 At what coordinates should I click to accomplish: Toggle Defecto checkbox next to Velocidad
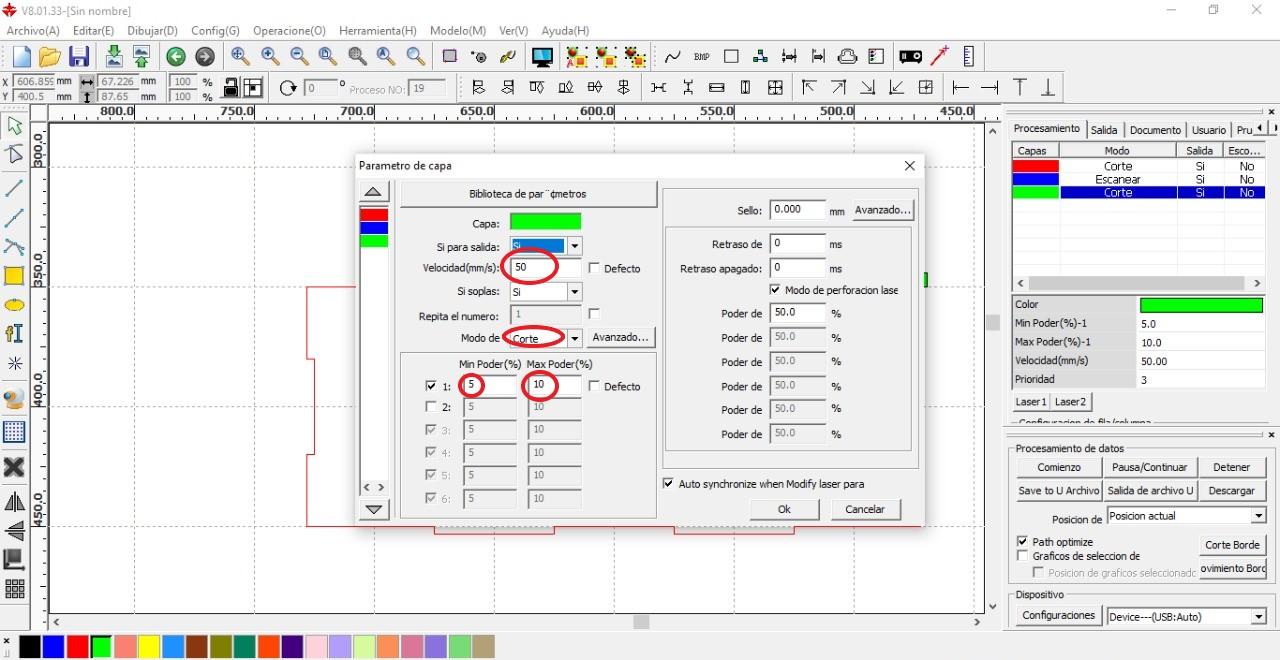tap(594, 268)
